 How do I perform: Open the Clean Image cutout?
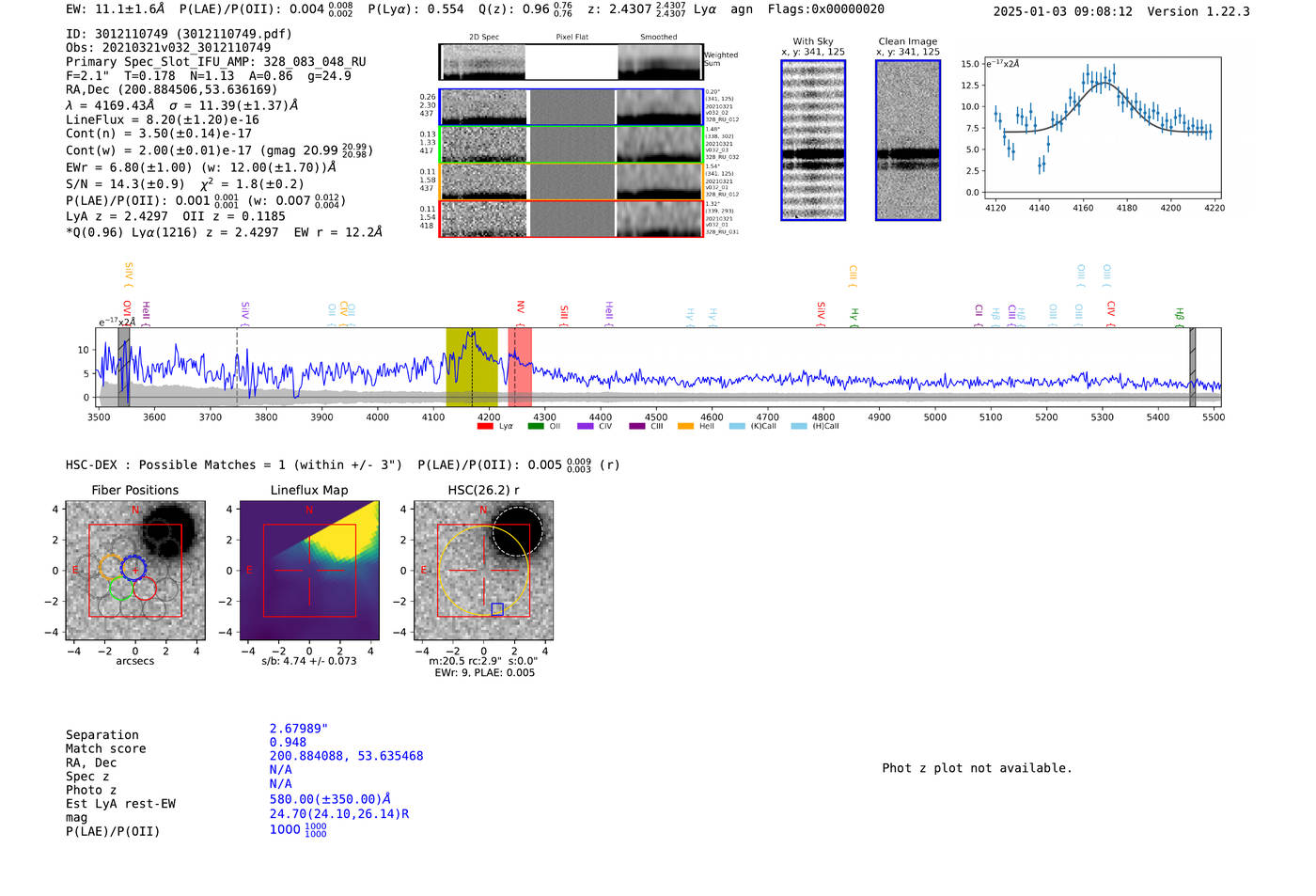point(908,140)
